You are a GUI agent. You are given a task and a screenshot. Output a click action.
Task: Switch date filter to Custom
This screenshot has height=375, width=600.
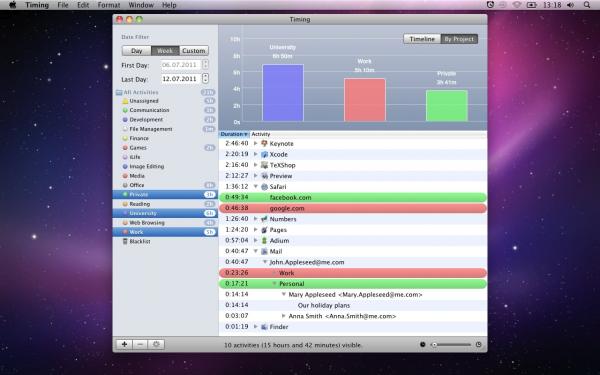tap(194, 51)
